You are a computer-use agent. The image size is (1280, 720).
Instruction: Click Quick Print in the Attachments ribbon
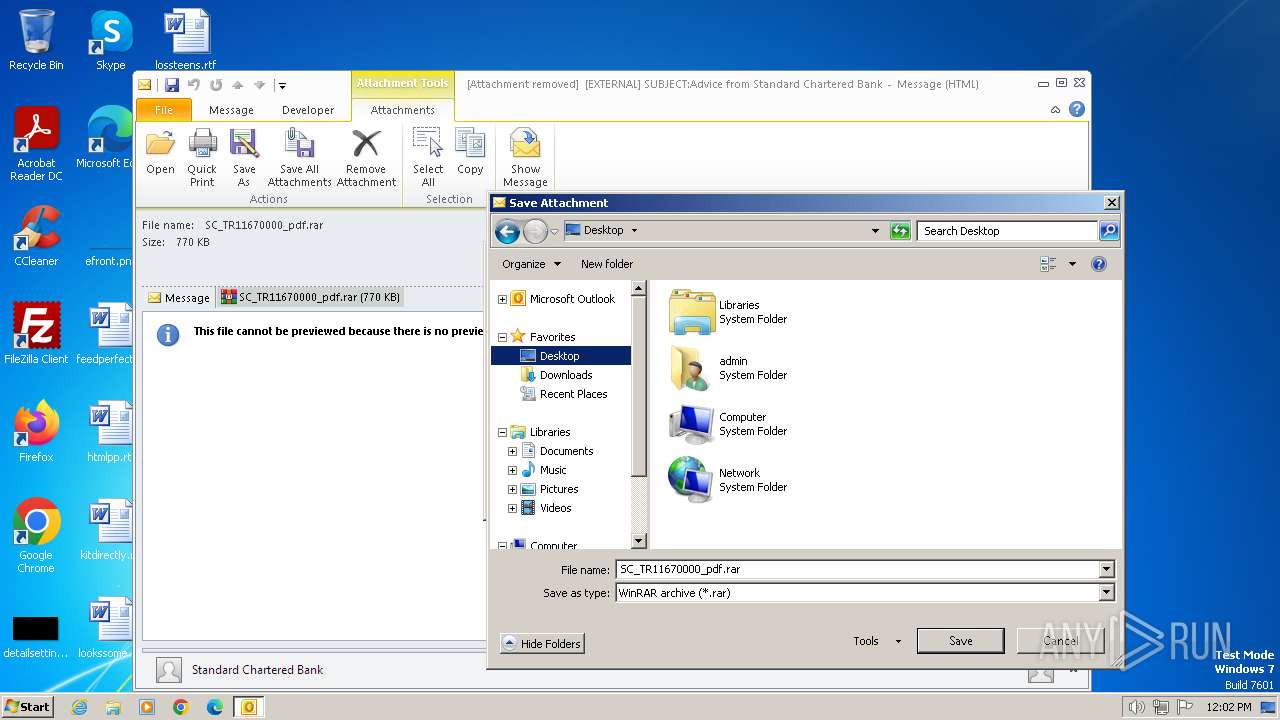(202, 156)
